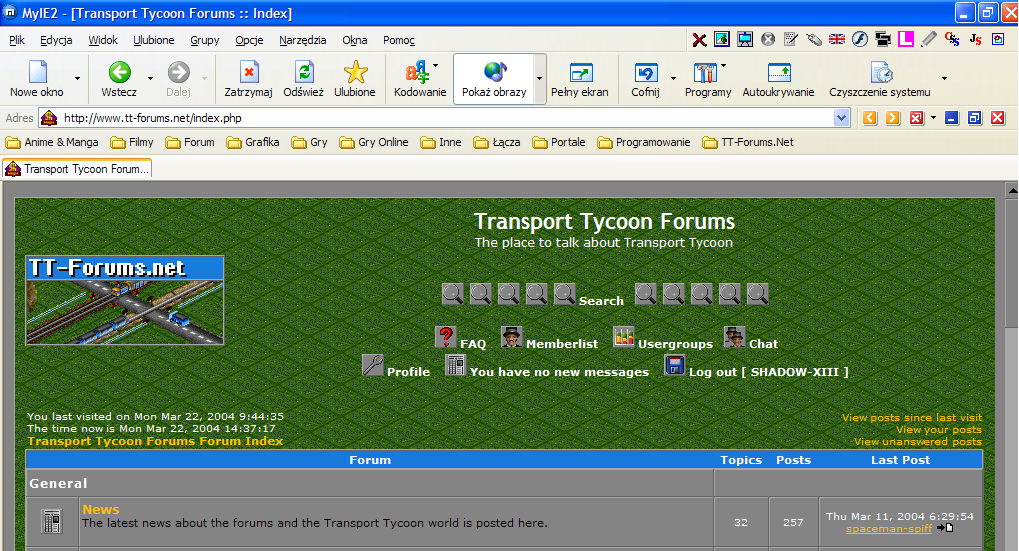Toggle the Flash icon in top toolbar

[860, 40]
